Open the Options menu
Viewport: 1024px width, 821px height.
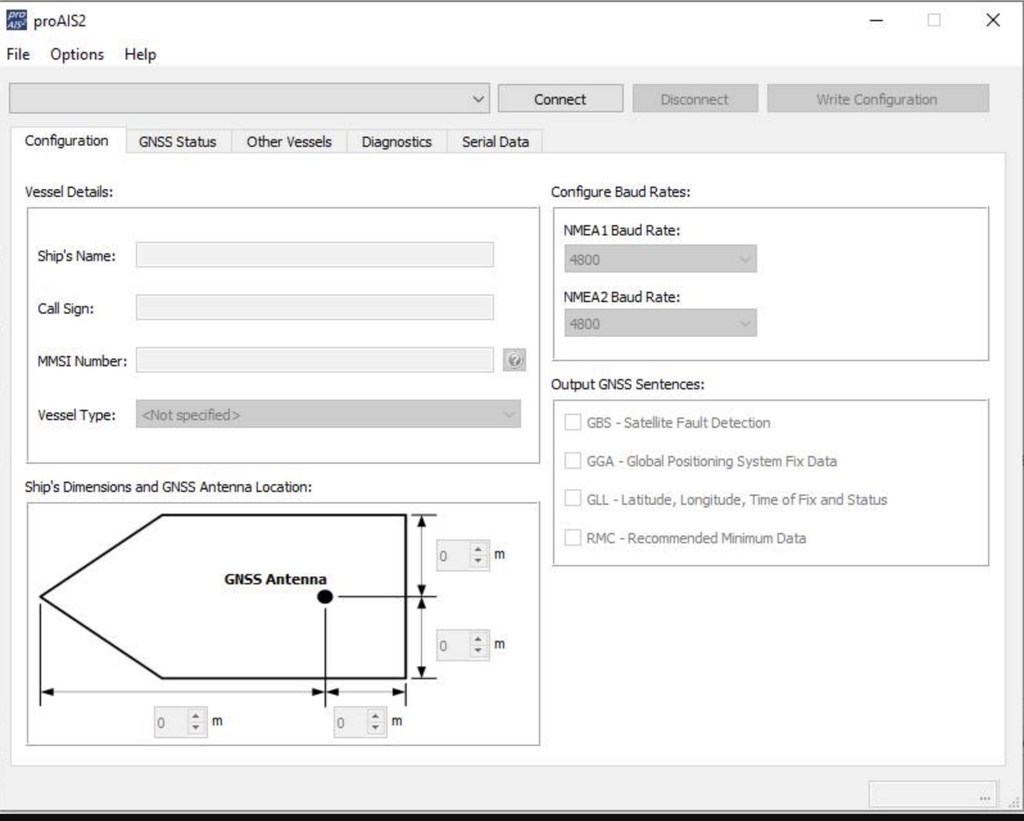tap(77, 54)
